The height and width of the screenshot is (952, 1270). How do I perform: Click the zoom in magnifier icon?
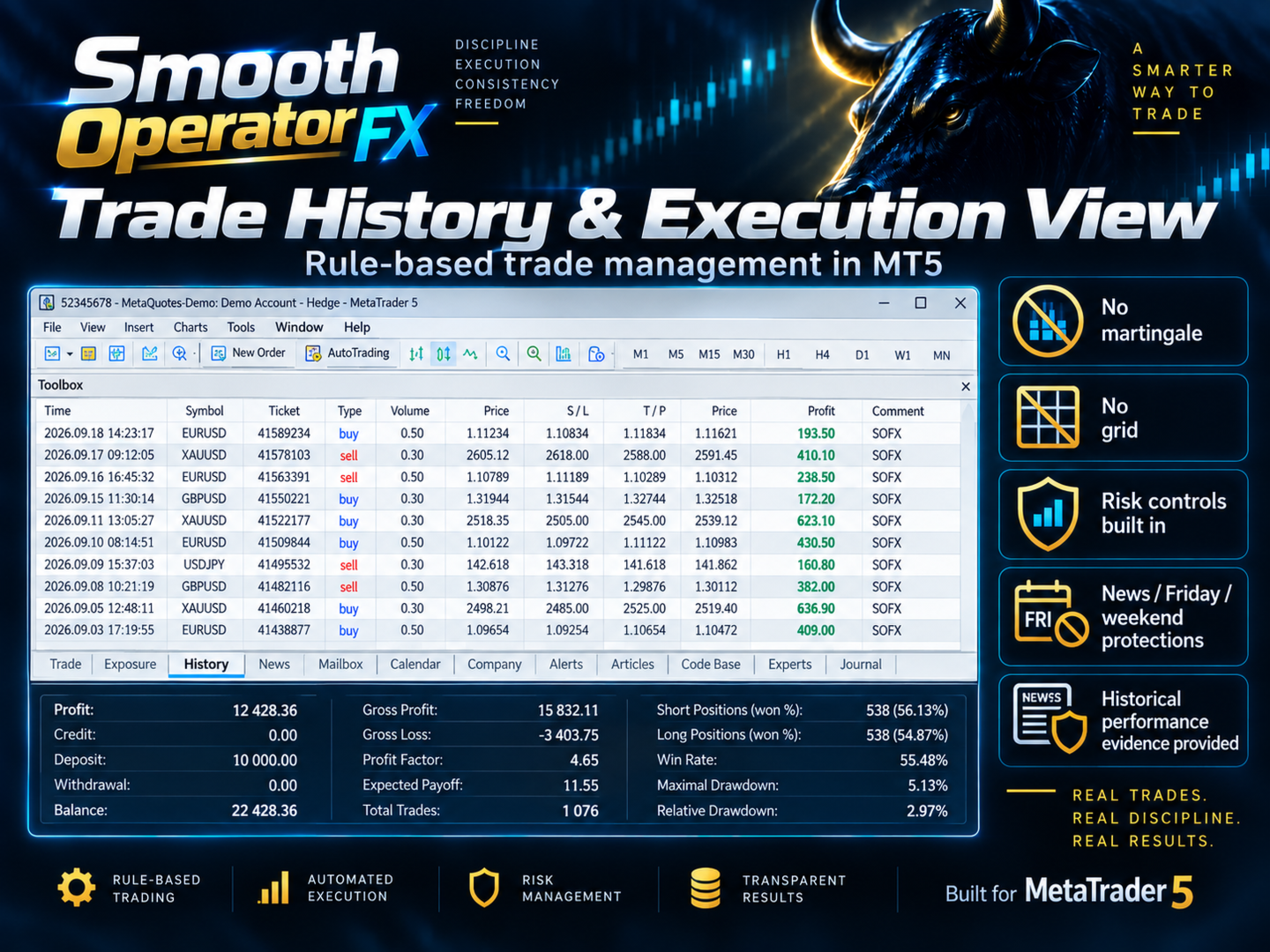coord(503,354)
